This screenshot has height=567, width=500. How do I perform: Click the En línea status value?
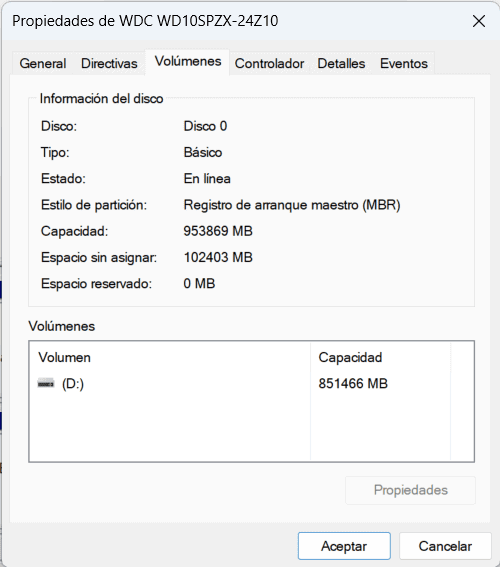(207, 179)
